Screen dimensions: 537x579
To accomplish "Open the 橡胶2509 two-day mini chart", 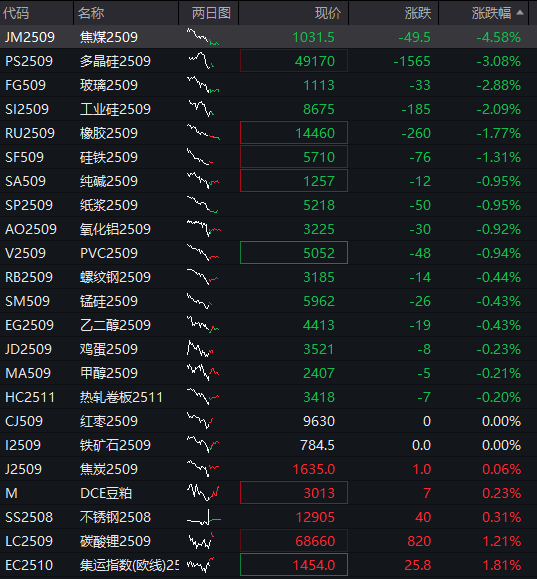I will 203,133.
